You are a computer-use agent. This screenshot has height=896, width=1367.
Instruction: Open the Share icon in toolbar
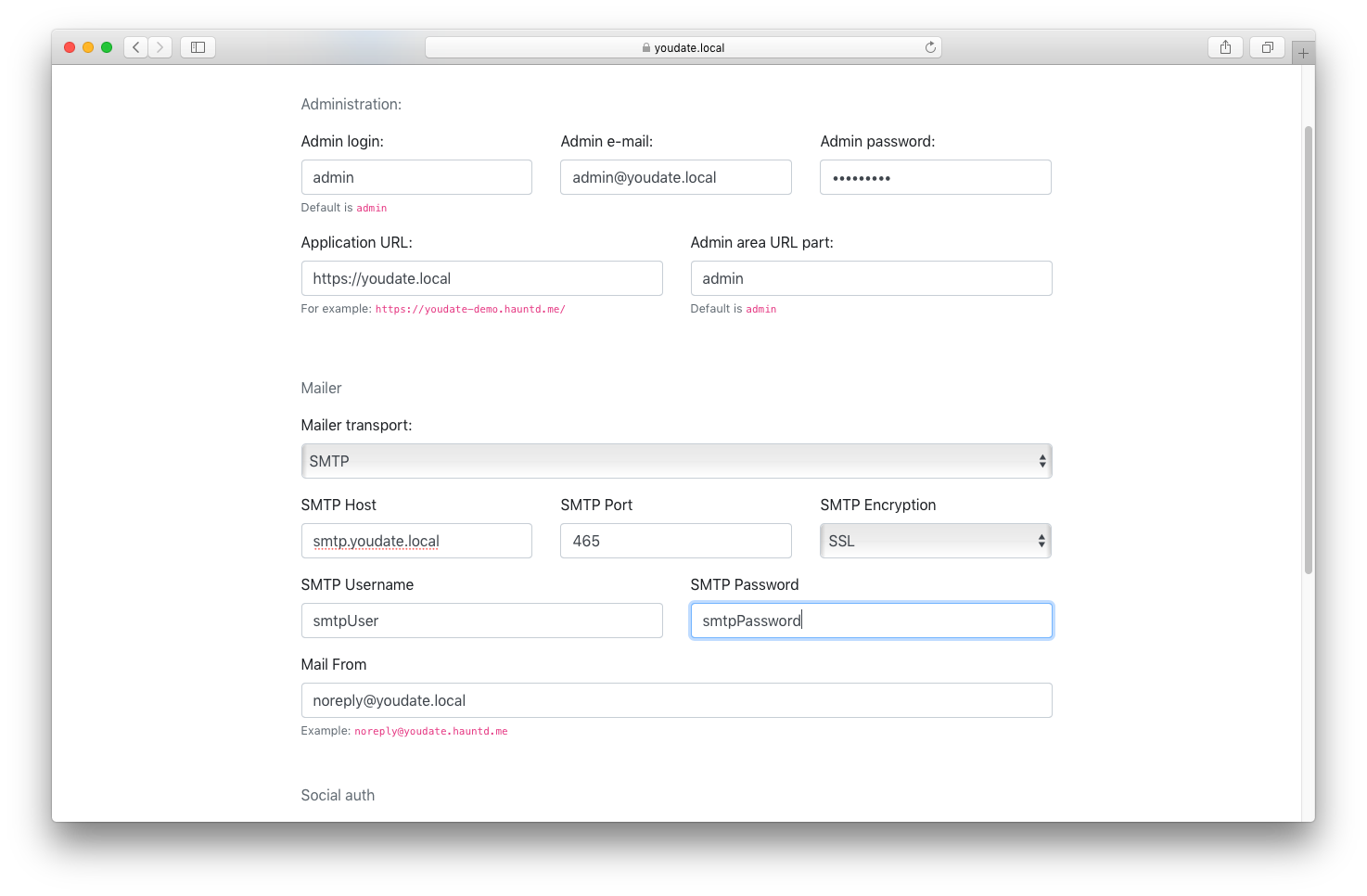(x=1225, y=47)
